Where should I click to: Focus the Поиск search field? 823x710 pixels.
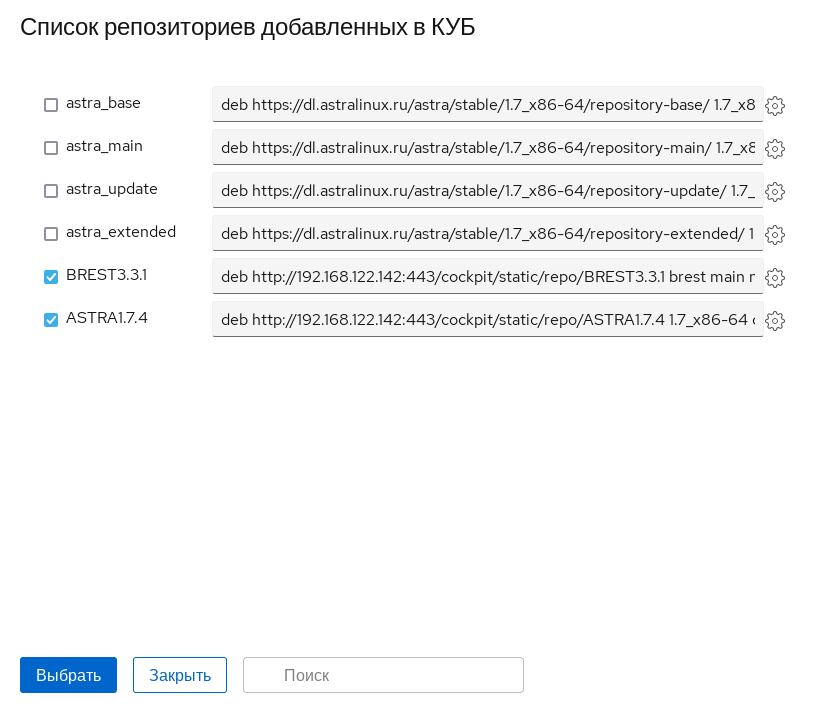(383, 675)
